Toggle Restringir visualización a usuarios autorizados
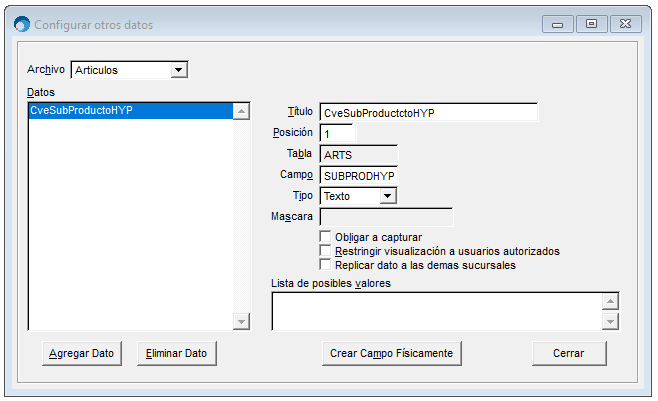This screenshot has height=401, width=658. (325, 251)
